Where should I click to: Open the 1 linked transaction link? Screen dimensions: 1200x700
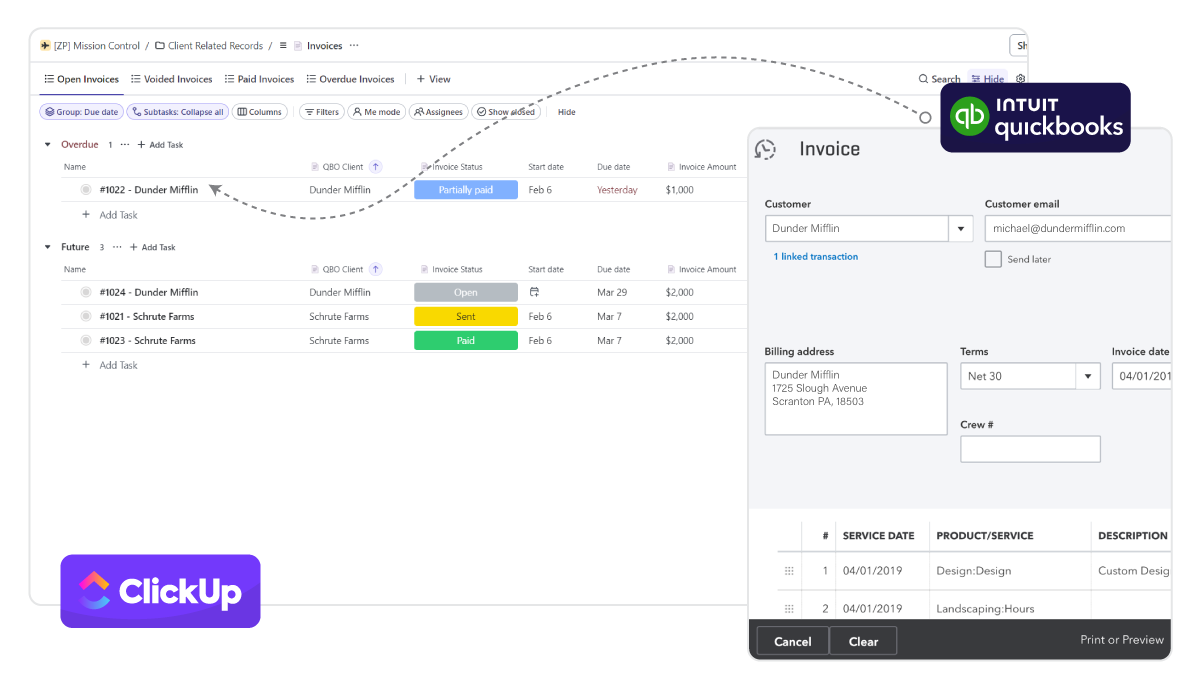click(815, 256)
